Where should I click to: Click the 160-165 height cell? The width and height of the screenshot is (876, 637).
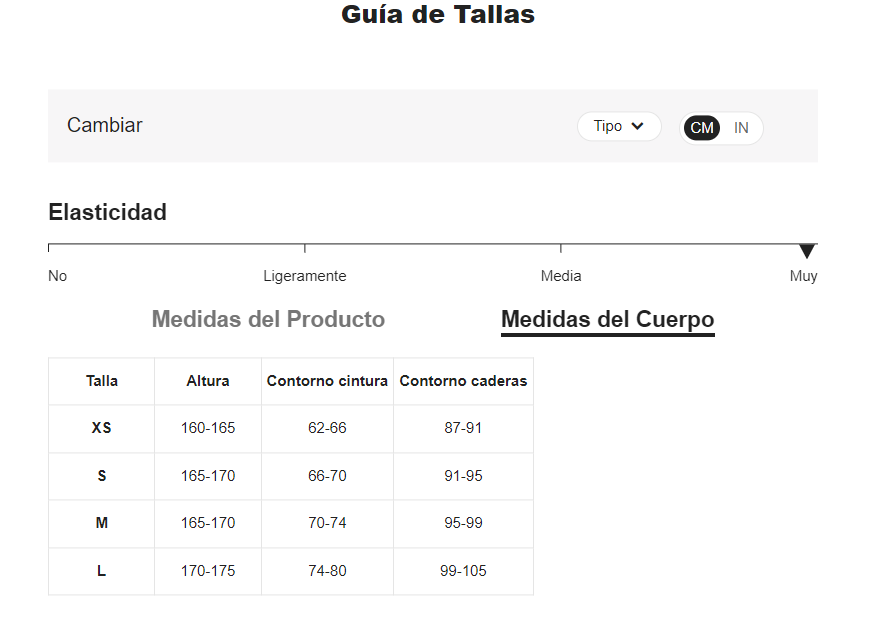208,428
